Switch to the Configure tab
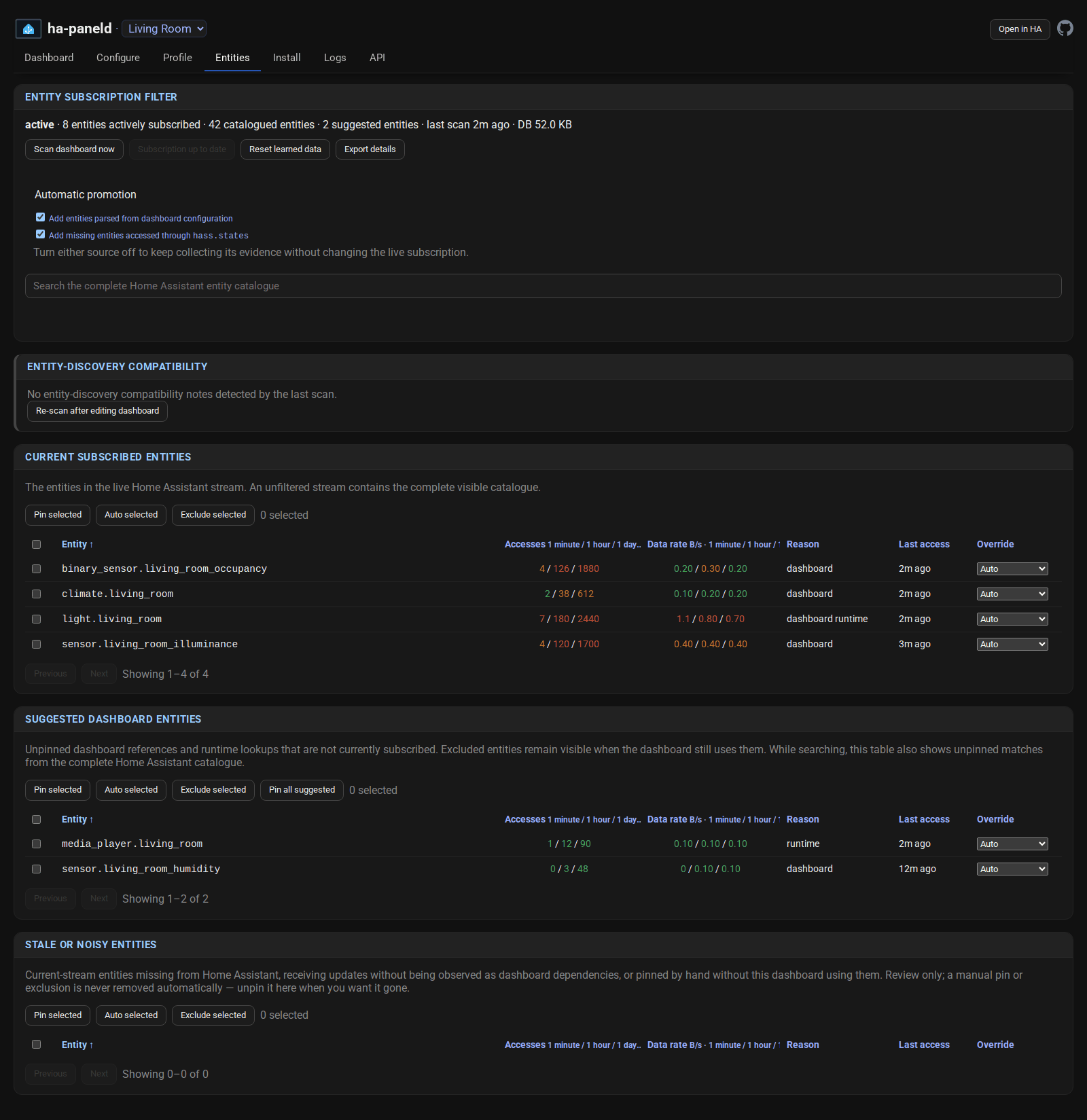 [118, 58]
